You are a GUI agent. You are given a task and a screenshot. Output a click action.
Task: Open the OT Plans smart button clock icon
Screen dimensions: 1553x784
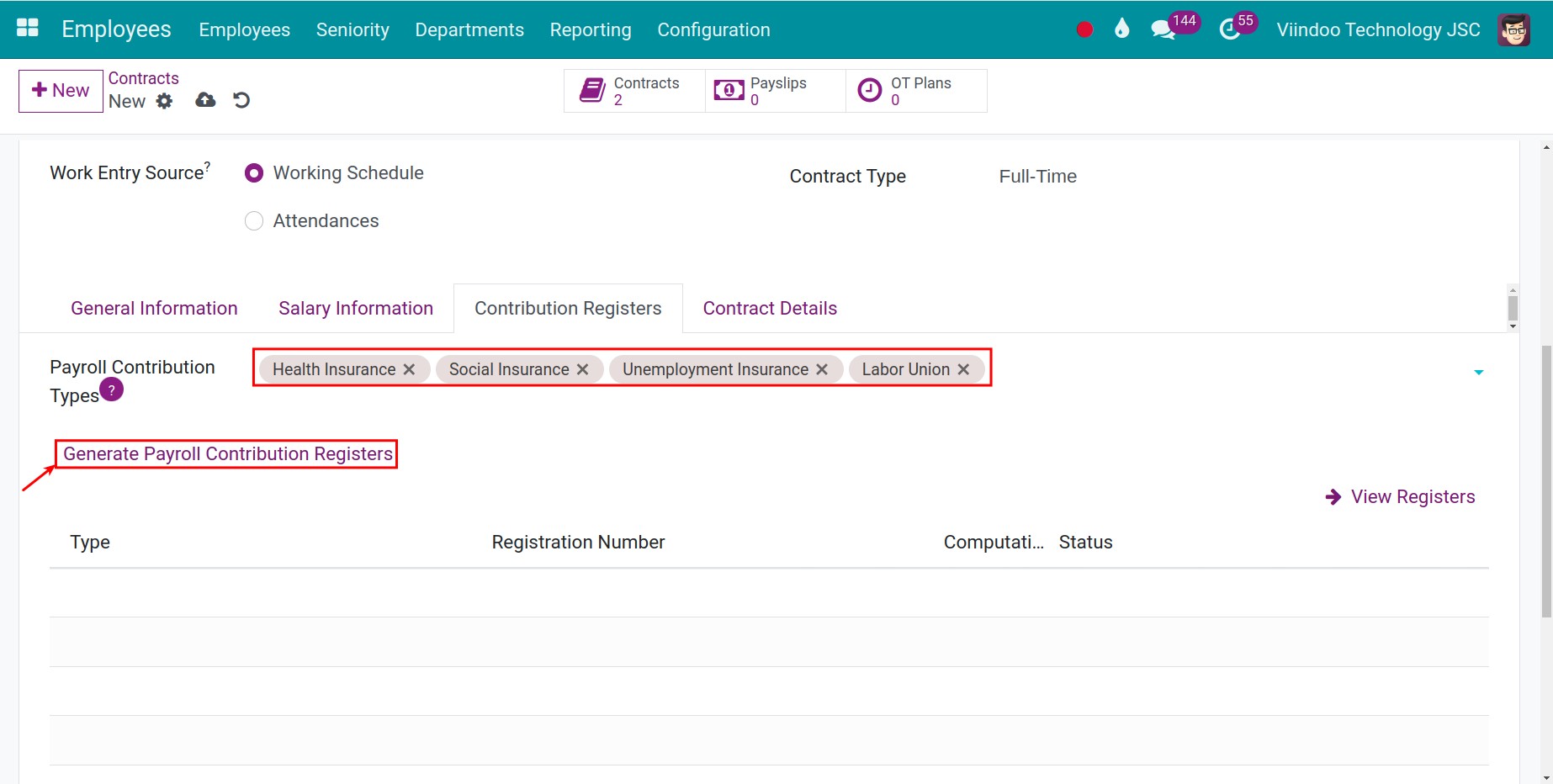click(869, 90)
